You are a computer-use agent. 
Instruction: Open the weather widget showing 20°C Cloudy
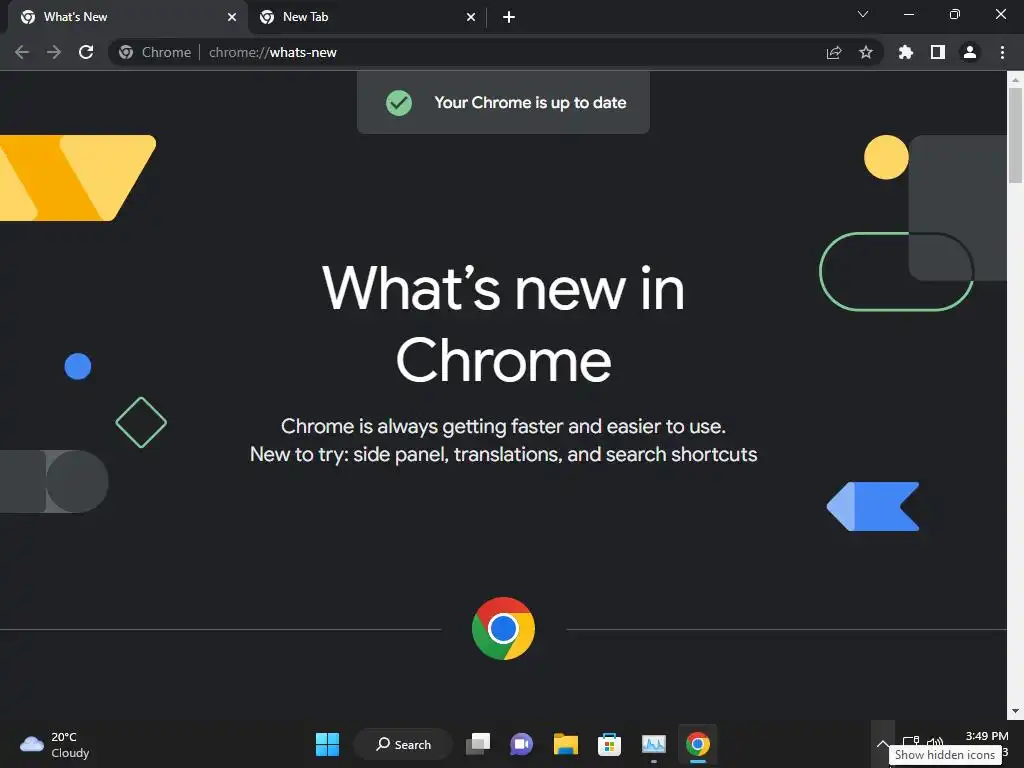point(55,744)
